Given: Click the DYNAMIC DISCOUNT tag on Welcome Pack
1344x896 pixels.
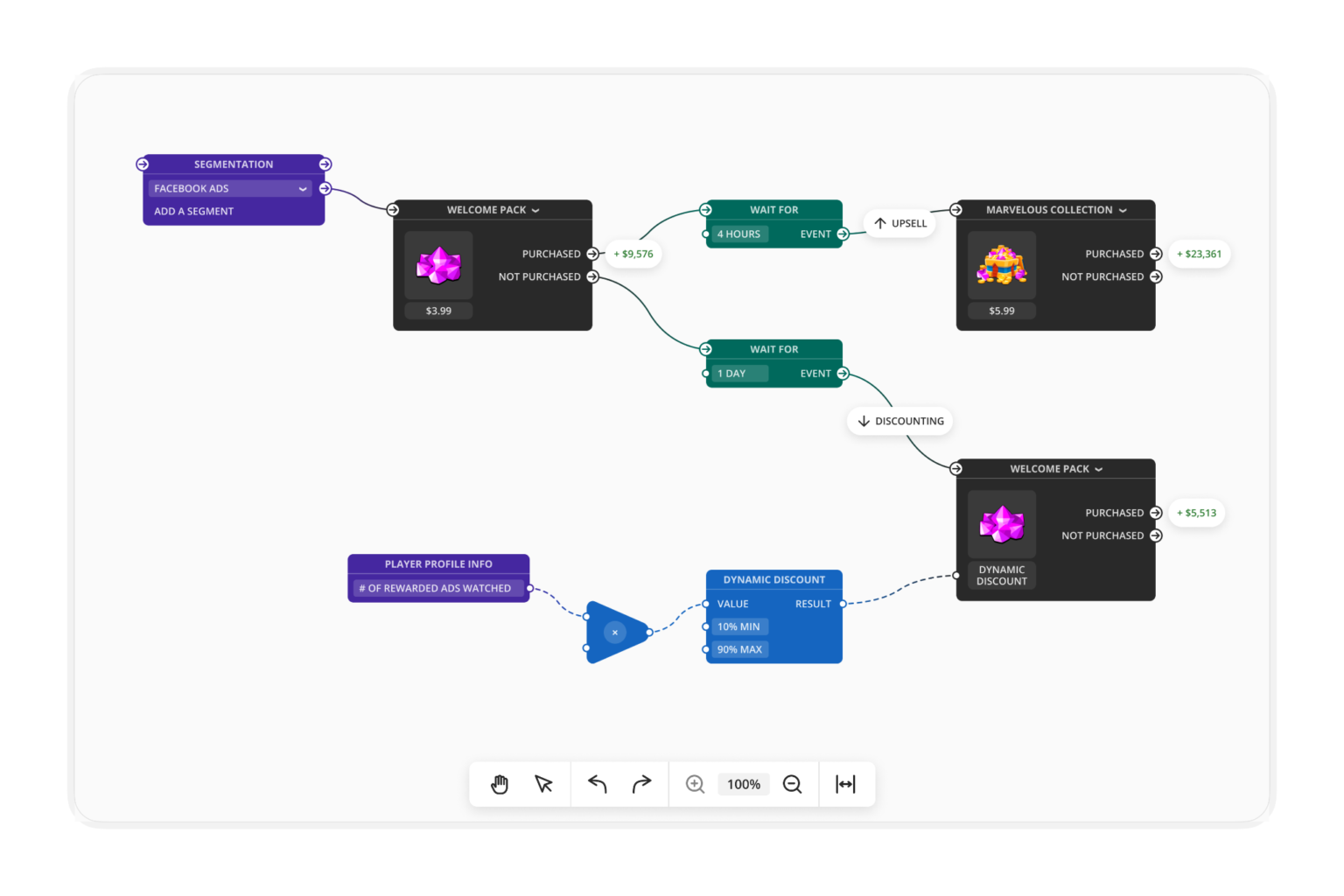Looking at the screenshot, I should click(1000, 575).
